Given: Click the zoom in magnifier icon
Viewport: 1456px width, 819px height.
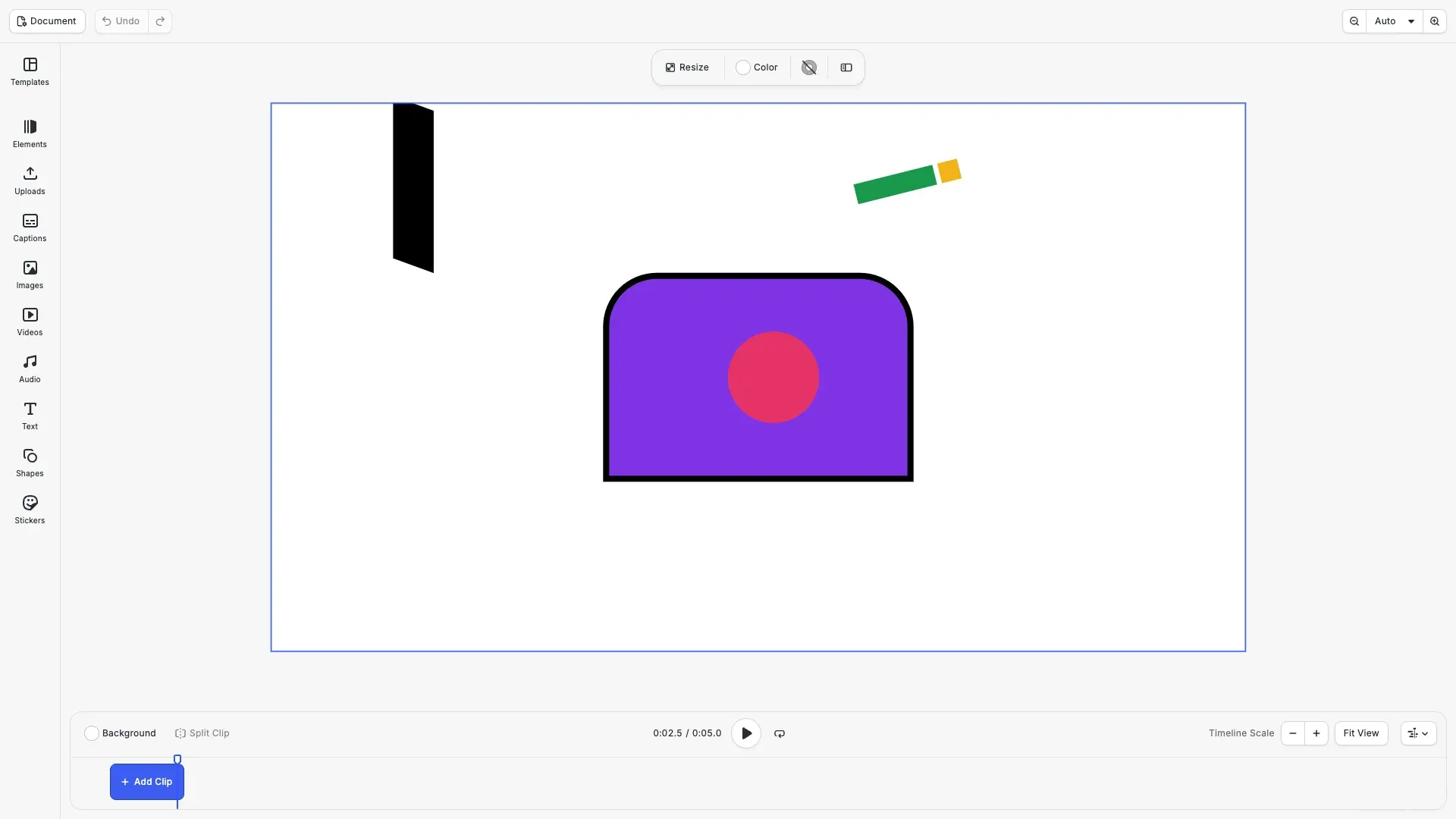Looking at the screenshot, I should (1435, 21).
